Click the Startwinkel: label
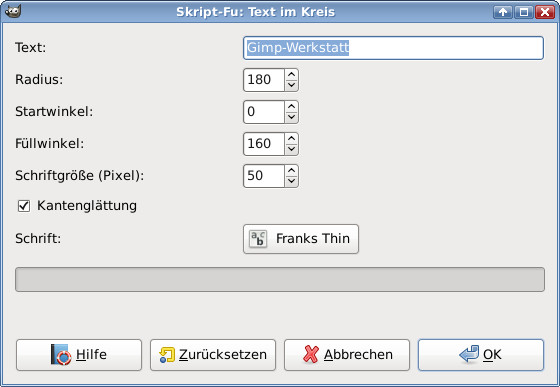The width and height of the screenshot is (560, 387). coord(54,112)
